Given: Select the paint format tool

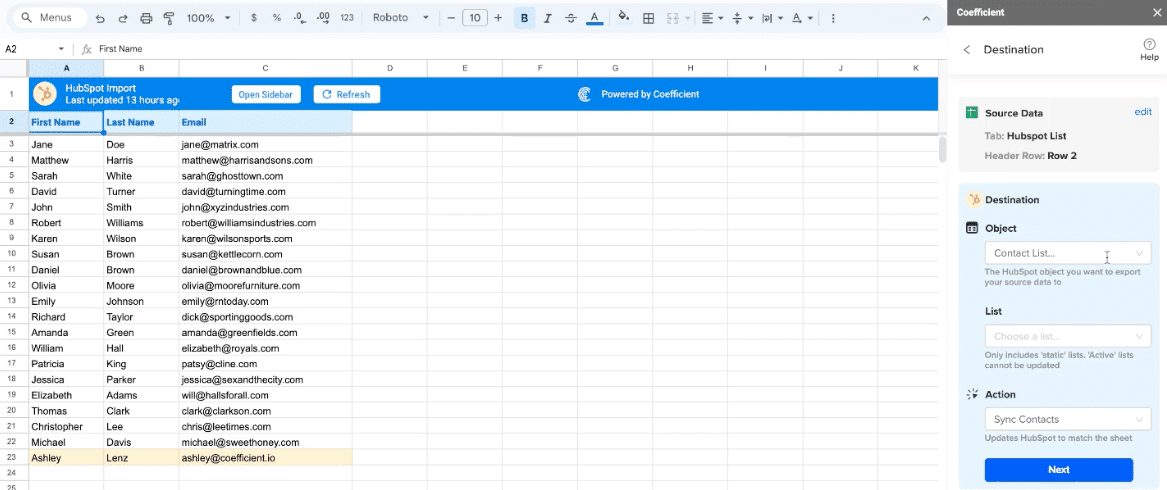Looking at the screenshot, I should click(168, 18).
